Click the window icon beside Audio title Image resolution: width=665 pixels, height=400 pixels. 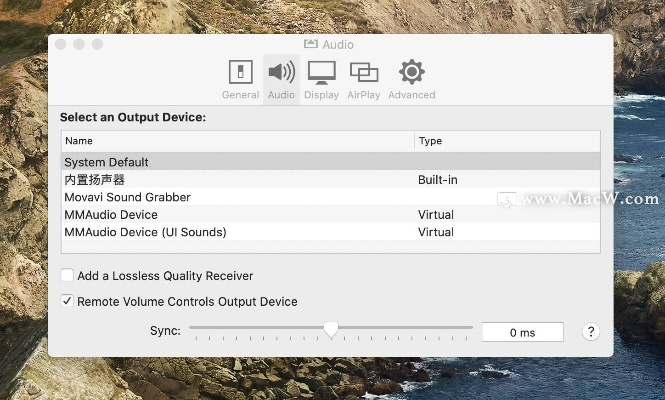(x=310, y=44)
